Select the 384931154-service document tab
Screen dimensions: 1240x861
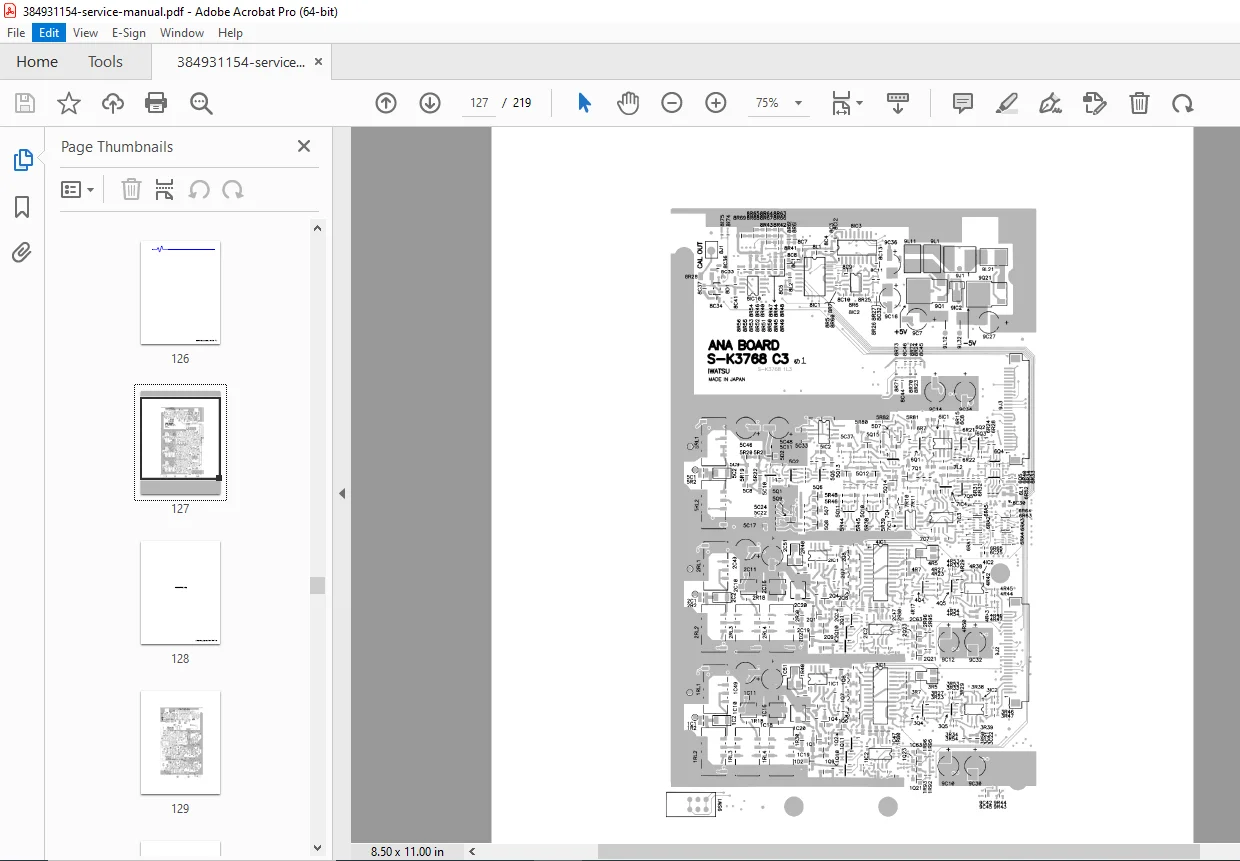[241, 62]
